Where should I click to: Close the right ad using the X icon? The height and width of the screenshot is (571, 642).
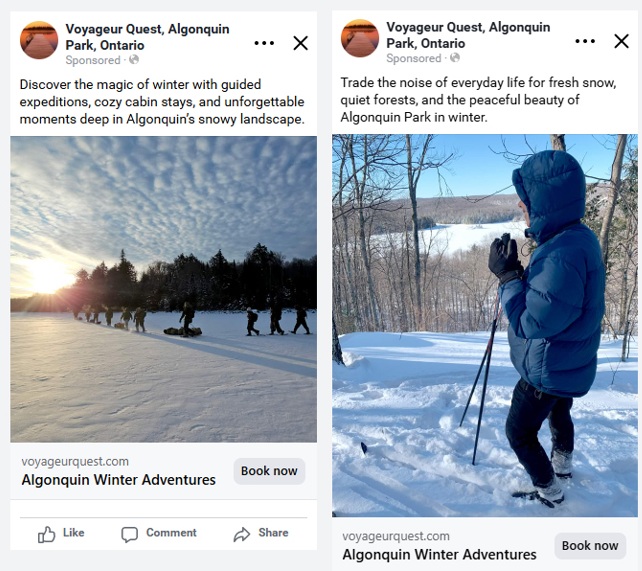(x=621, y=41)
